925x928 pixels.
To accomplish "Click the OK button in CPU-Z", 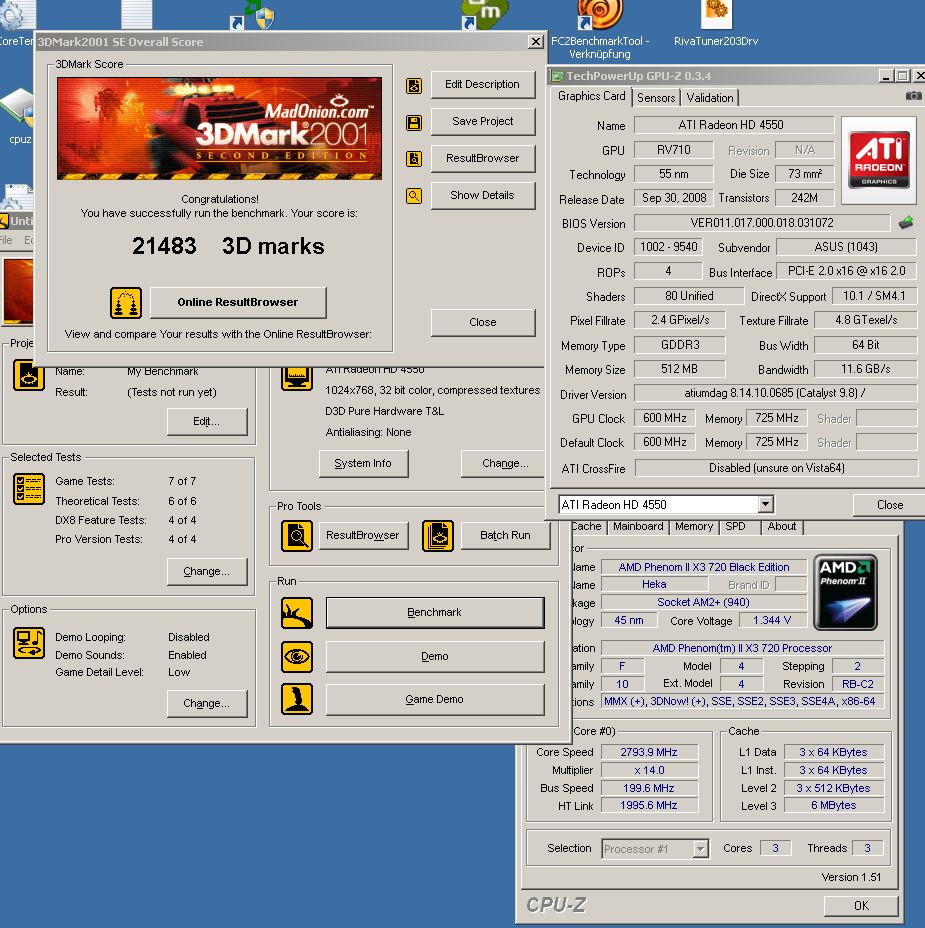I will (x=861, y=906).
